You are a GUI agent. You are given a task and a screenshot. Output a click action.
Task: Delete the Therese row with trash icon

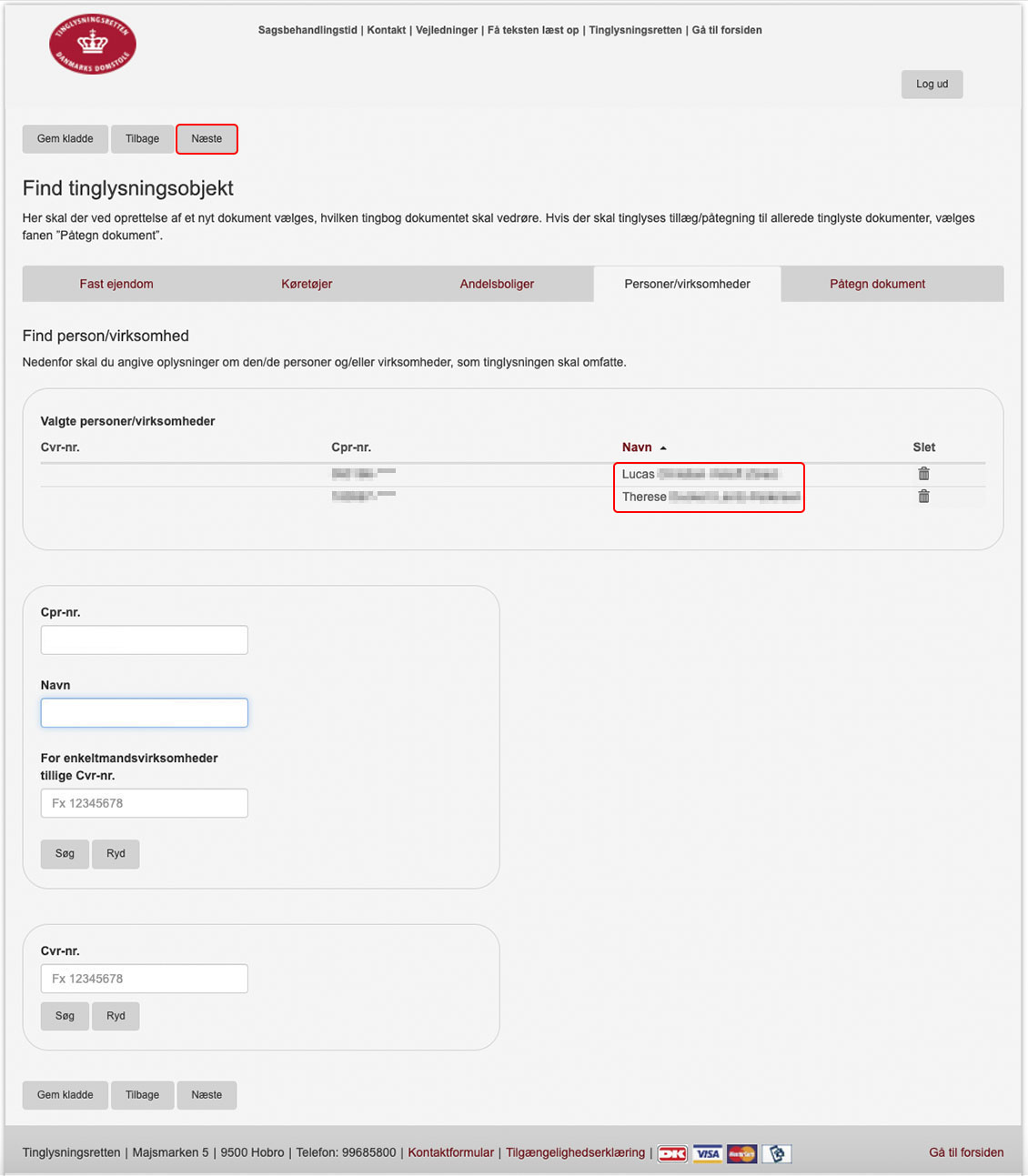[x=923, y=497]
